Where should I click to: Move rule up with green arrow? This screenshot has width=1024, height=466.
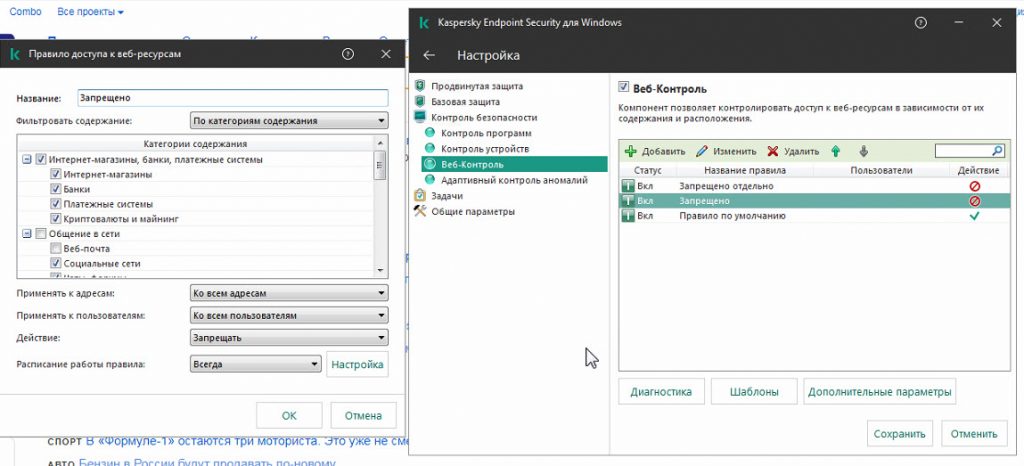coord(836,152)
